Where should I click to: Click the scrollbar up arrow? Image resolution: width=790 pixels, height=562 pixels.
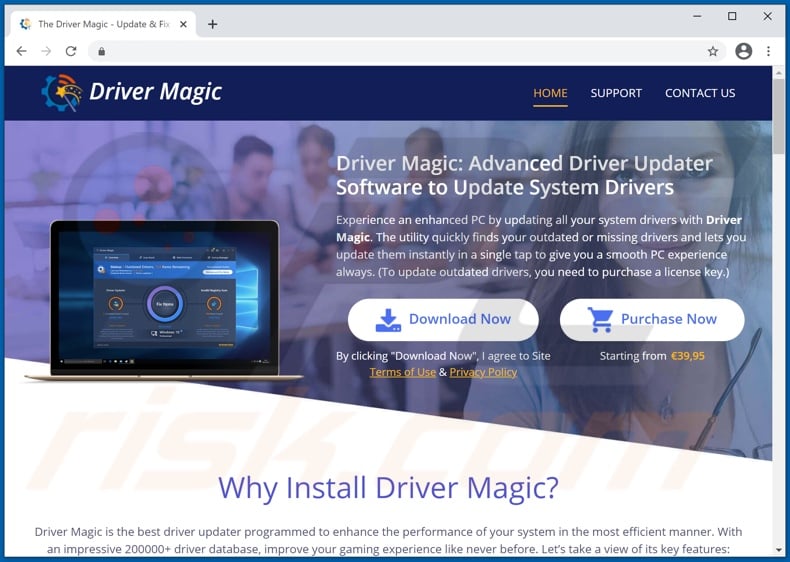coord(779,73)
